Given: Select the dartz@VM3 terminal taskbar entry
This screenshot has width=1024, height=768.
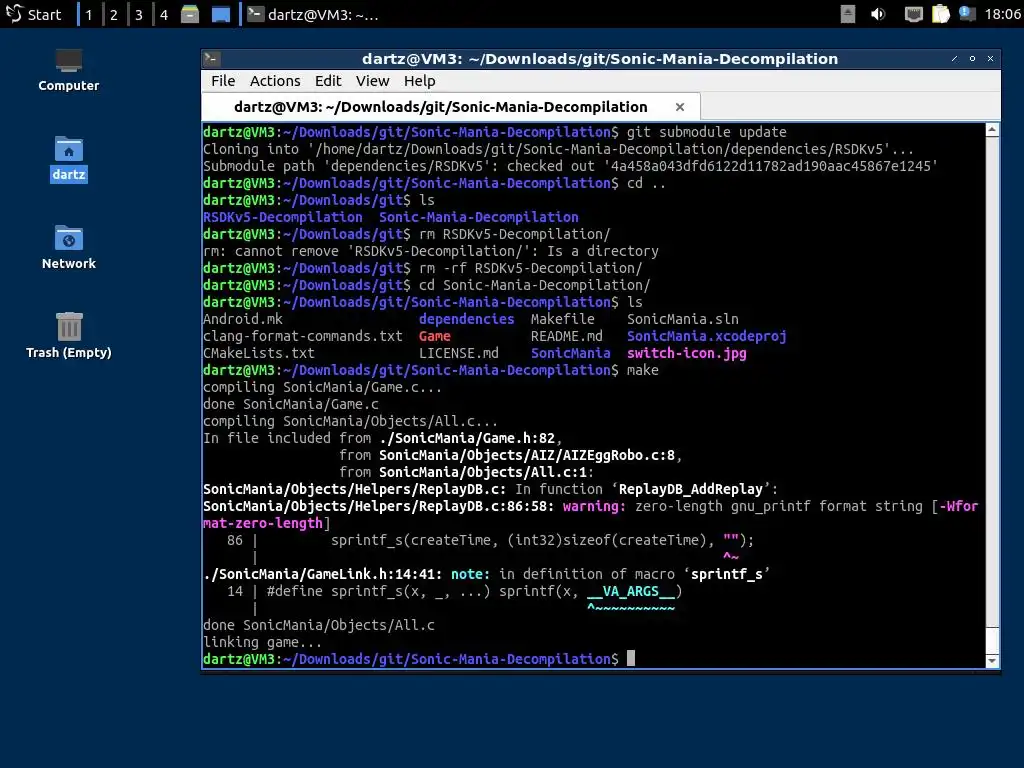Looking at the screenshot, I should 313,14.
